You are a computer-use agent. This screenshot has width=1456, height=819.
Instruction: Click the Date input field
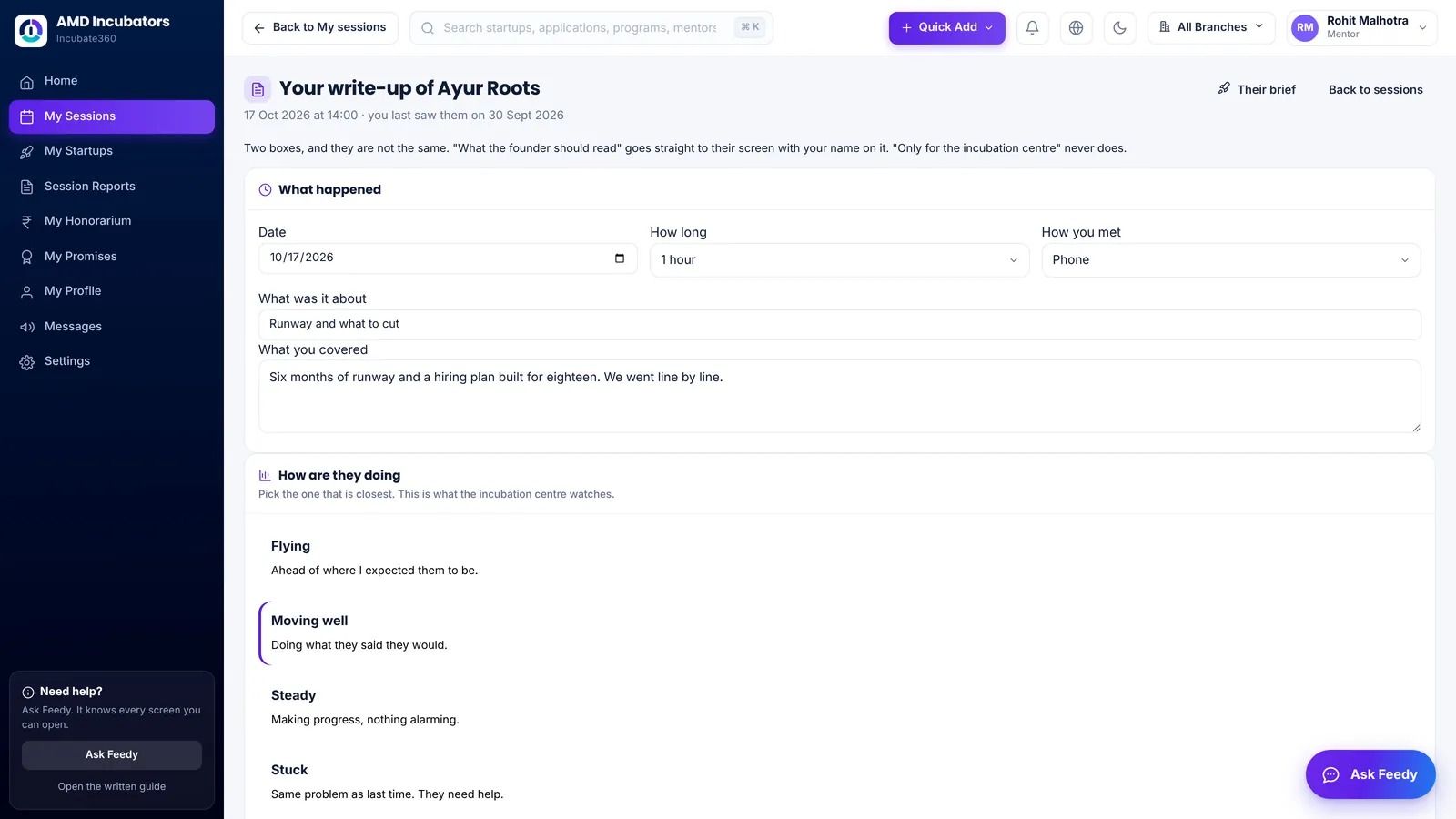point(448,258)
